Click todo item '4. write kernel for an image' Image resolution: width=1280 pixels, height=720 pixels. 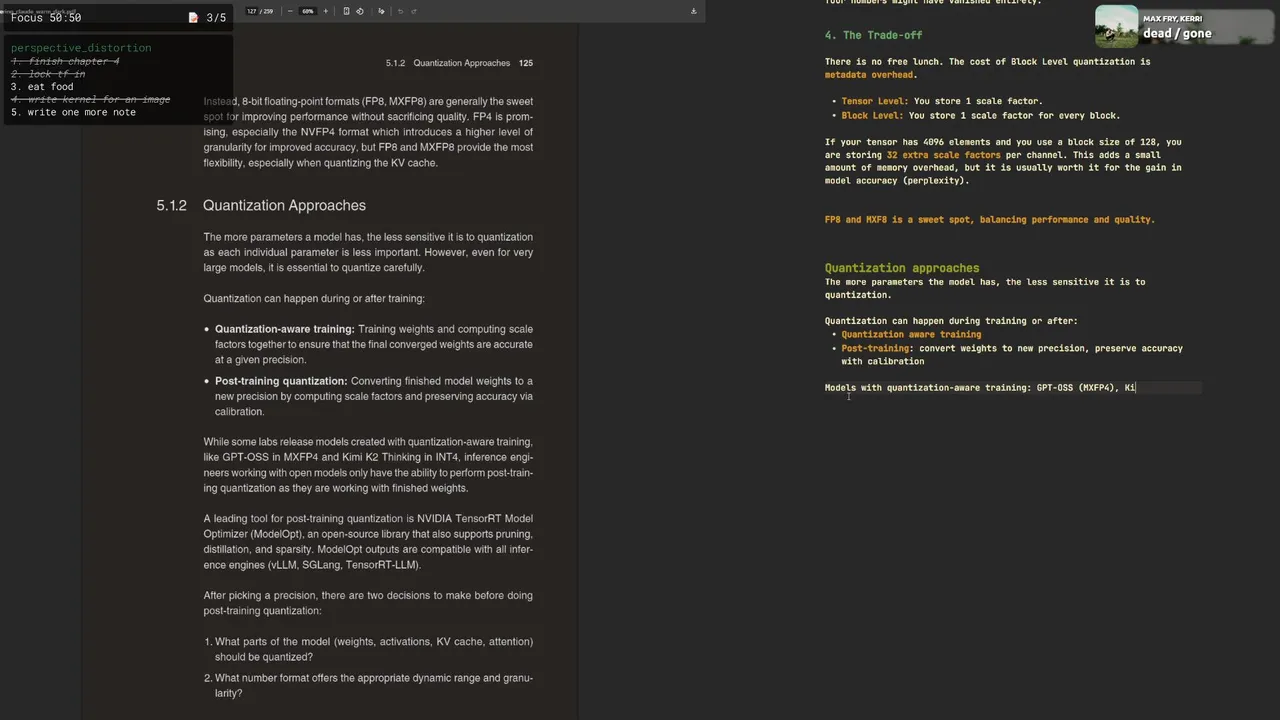pyautogui.click(x=90, y=99)
